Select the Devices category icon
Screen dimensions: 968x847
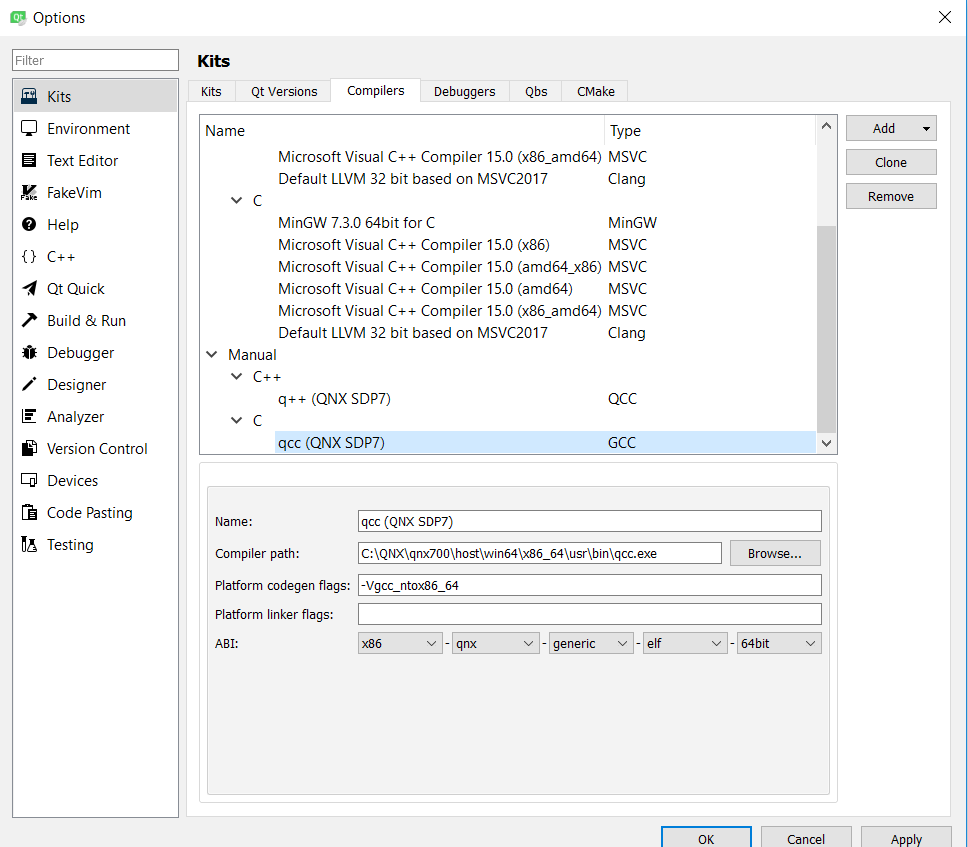click(x=29, y=480)
